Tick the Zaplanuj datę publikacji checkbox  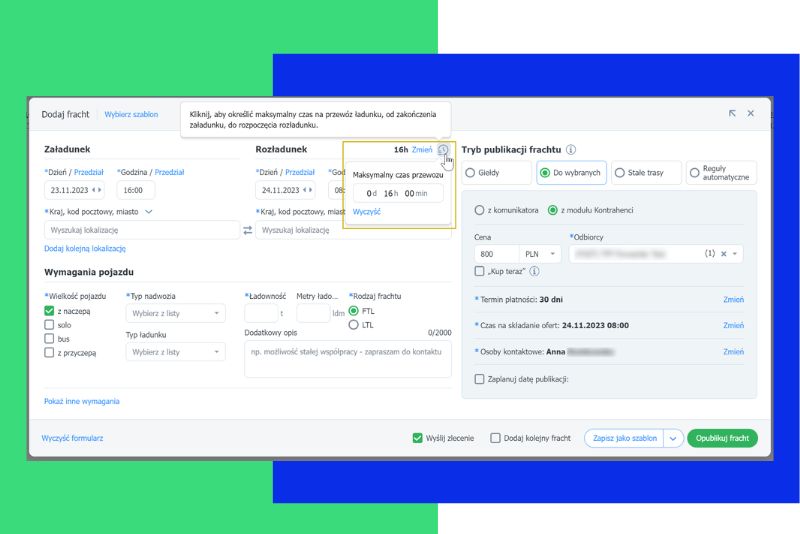pyautogui.click(x=480, y=379)
